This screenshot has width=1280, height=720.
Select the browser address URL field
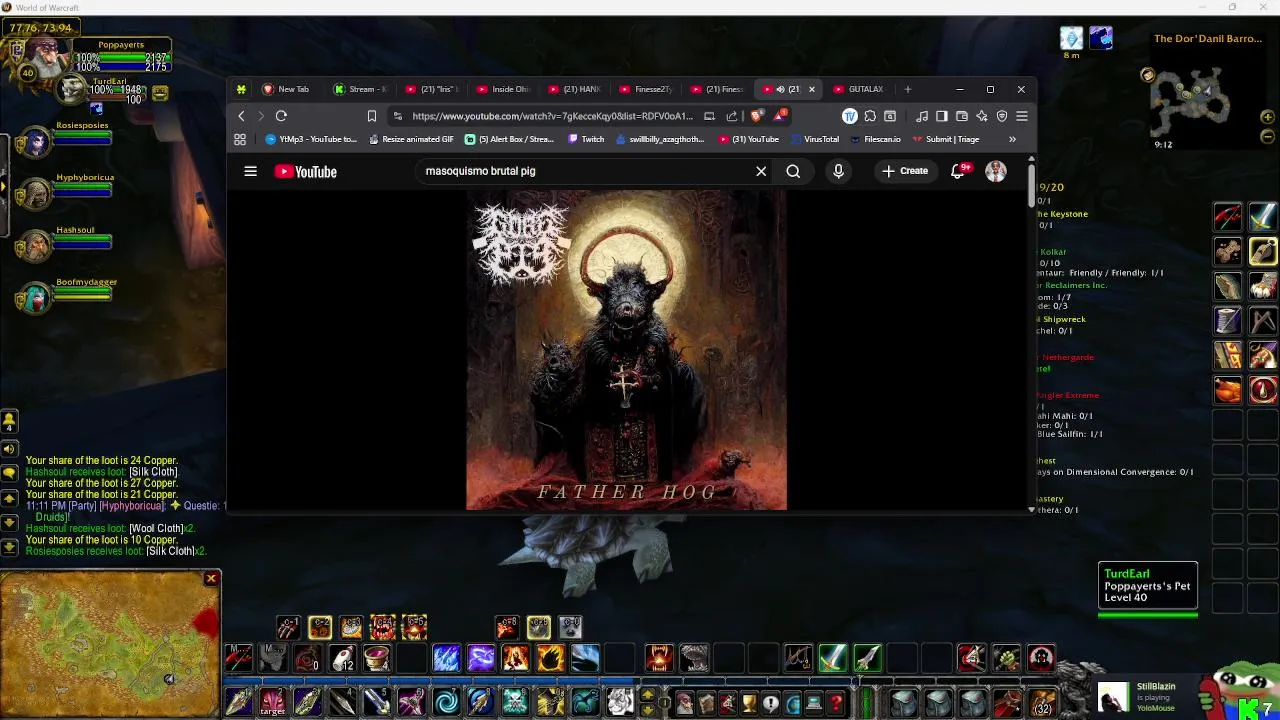[x=551, y=116]
